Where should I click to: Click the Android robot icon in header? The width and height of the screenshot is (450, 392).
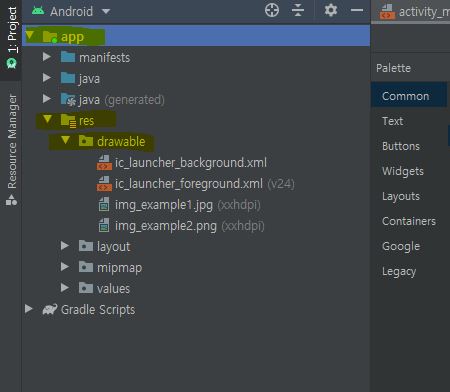(38, 11)
